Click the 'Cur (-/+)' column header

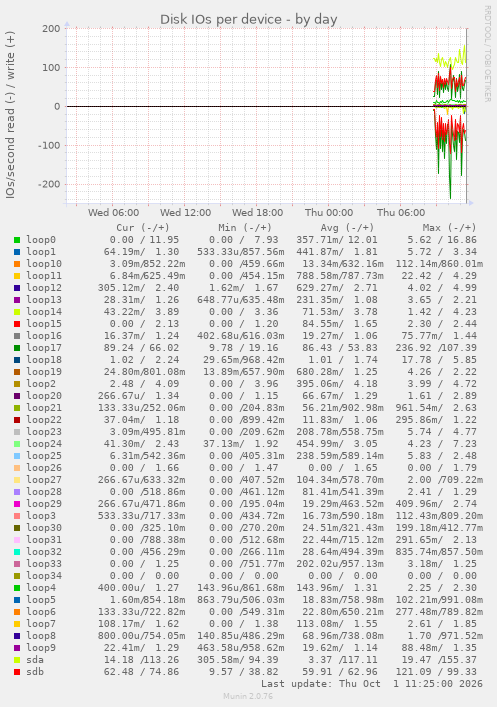(143, 228)
